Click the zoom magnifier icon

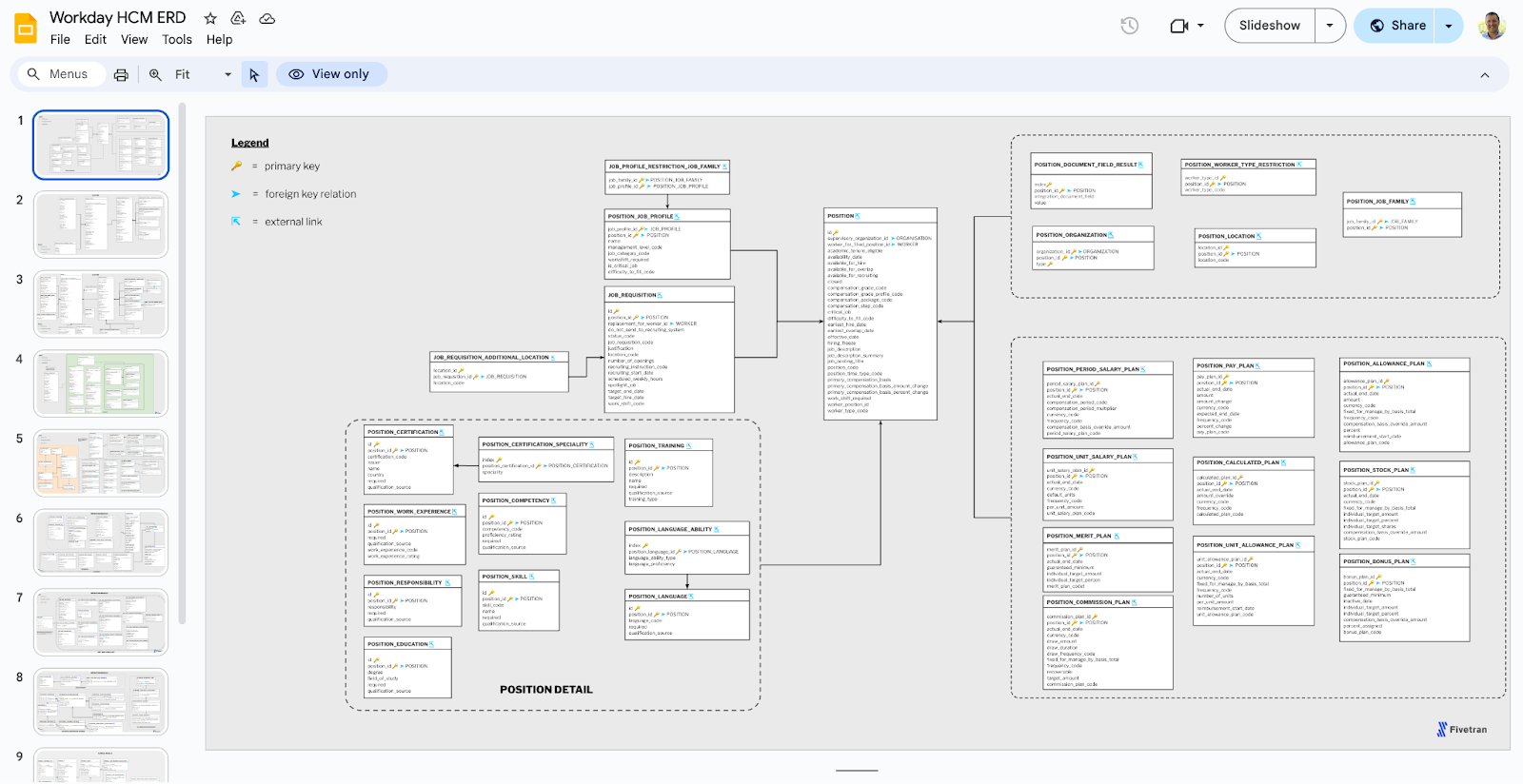[155, 74]
